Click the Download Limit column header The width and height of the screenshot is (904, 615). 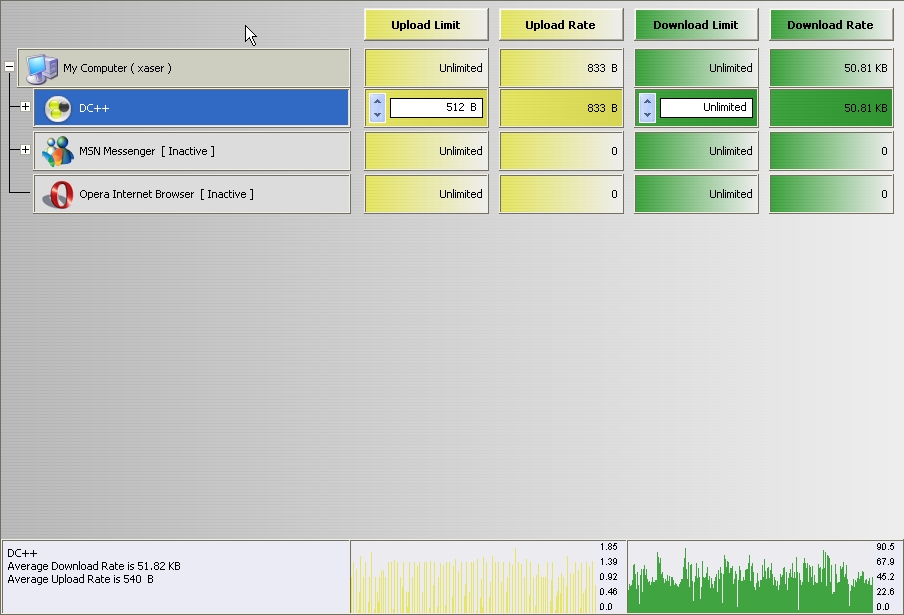click(x=696, y=25)
